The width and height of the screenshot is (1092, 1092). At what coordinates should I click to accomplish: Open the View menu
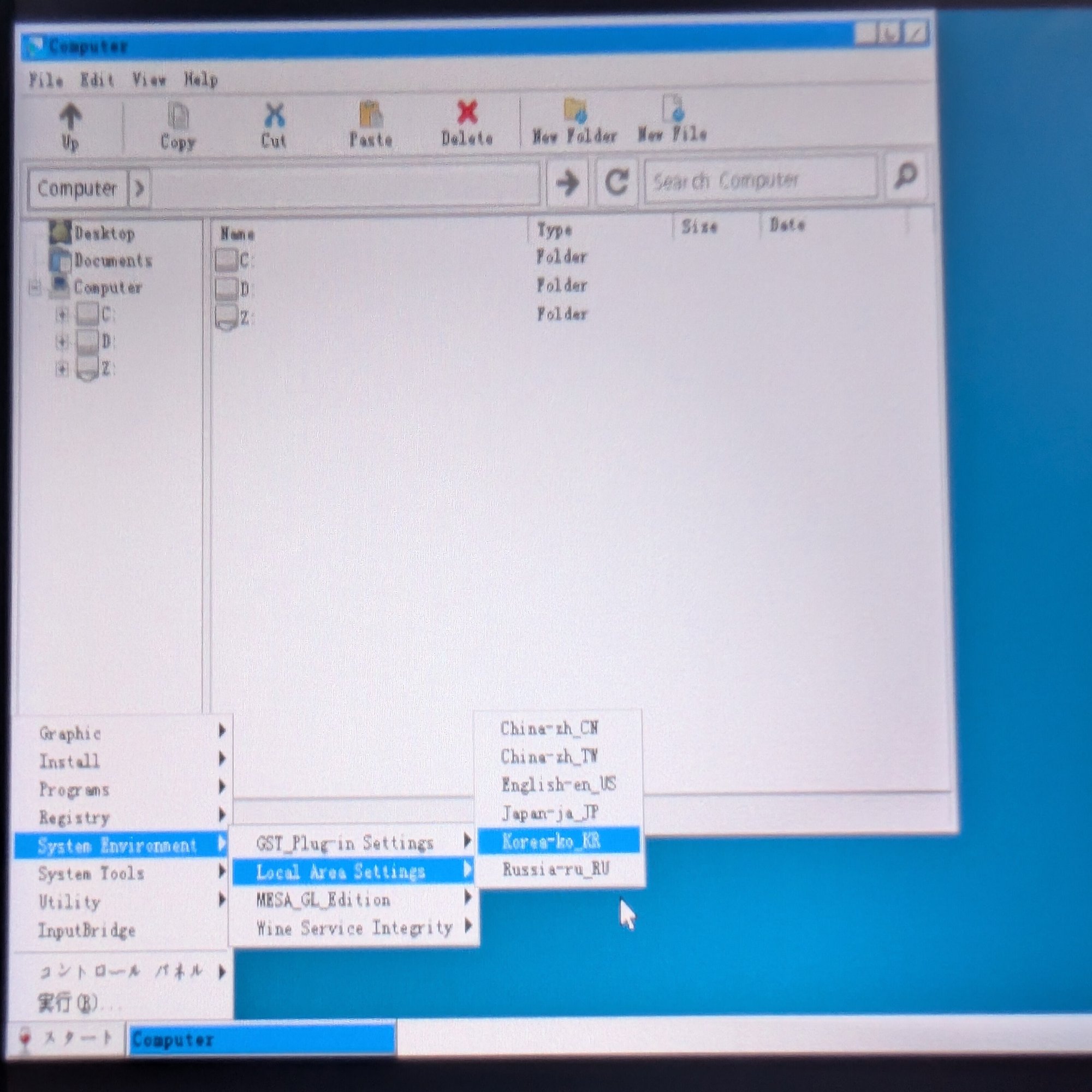tap(149, 80)
